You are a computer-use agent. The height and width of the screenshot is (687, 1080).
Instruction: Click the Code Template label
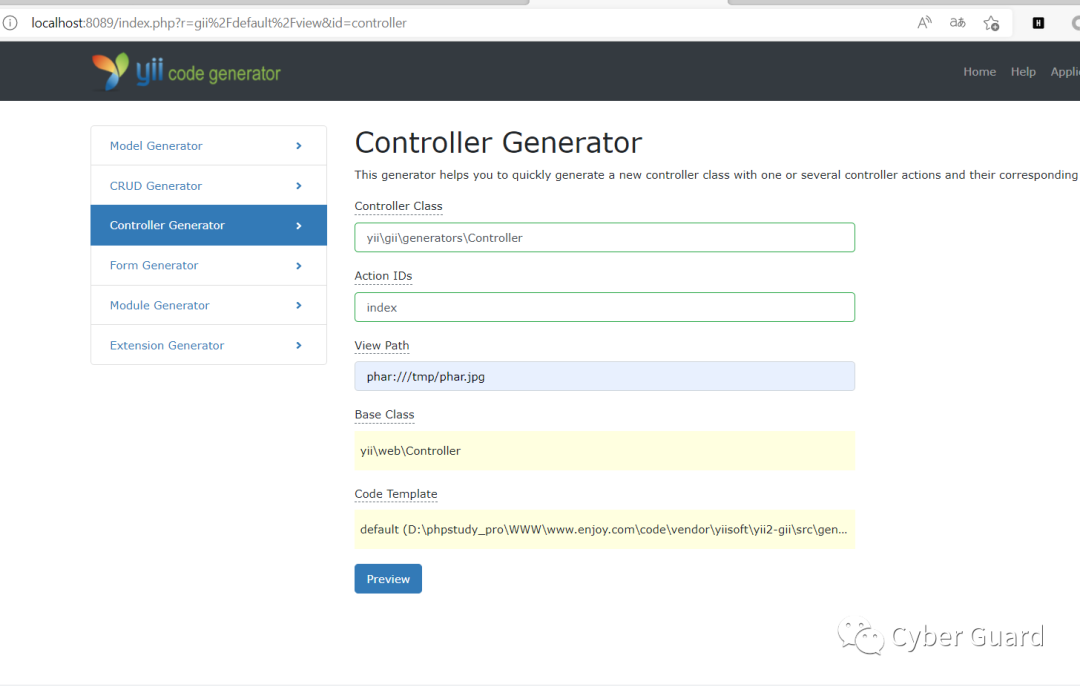[395, 494]
